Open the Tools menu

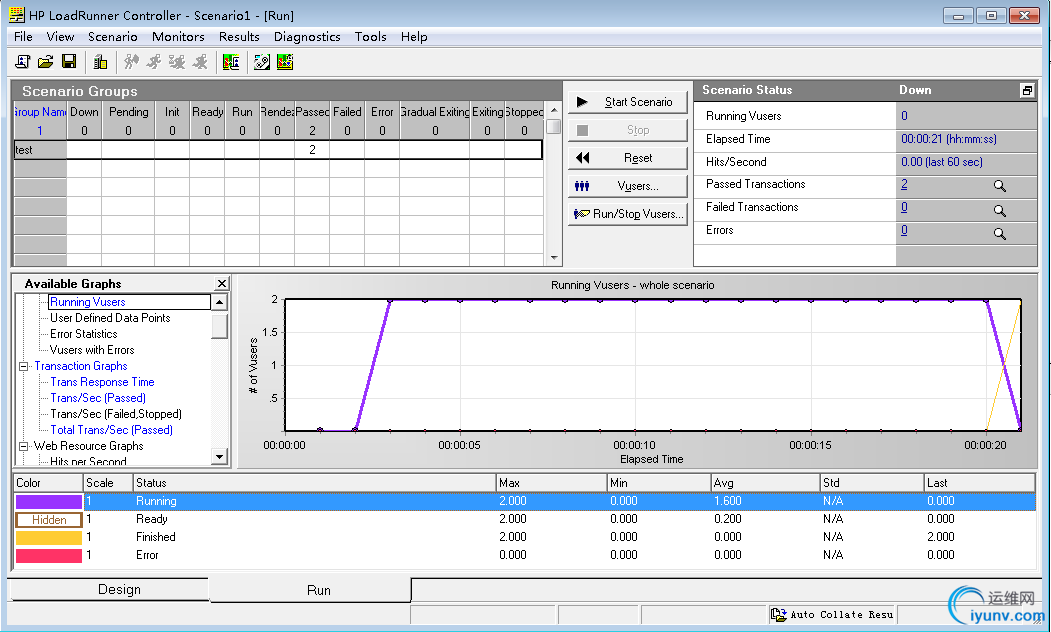(x=371, y=37)
